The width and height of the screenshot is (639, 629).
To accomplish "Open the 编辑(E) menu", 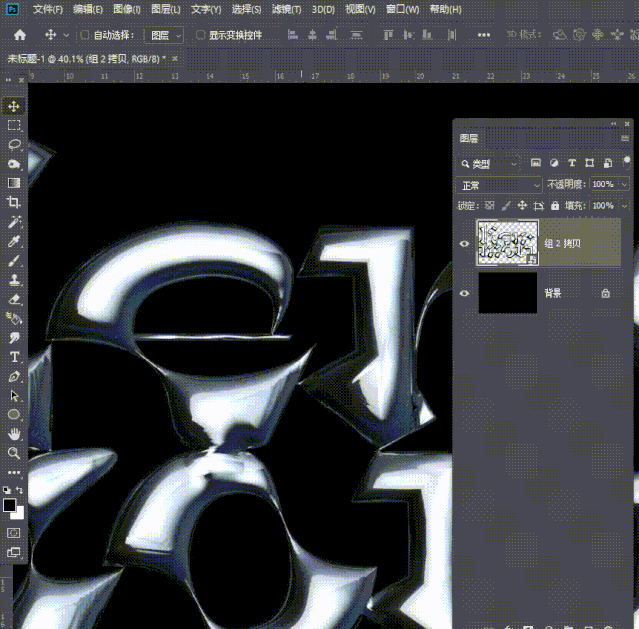I will 88,9.
